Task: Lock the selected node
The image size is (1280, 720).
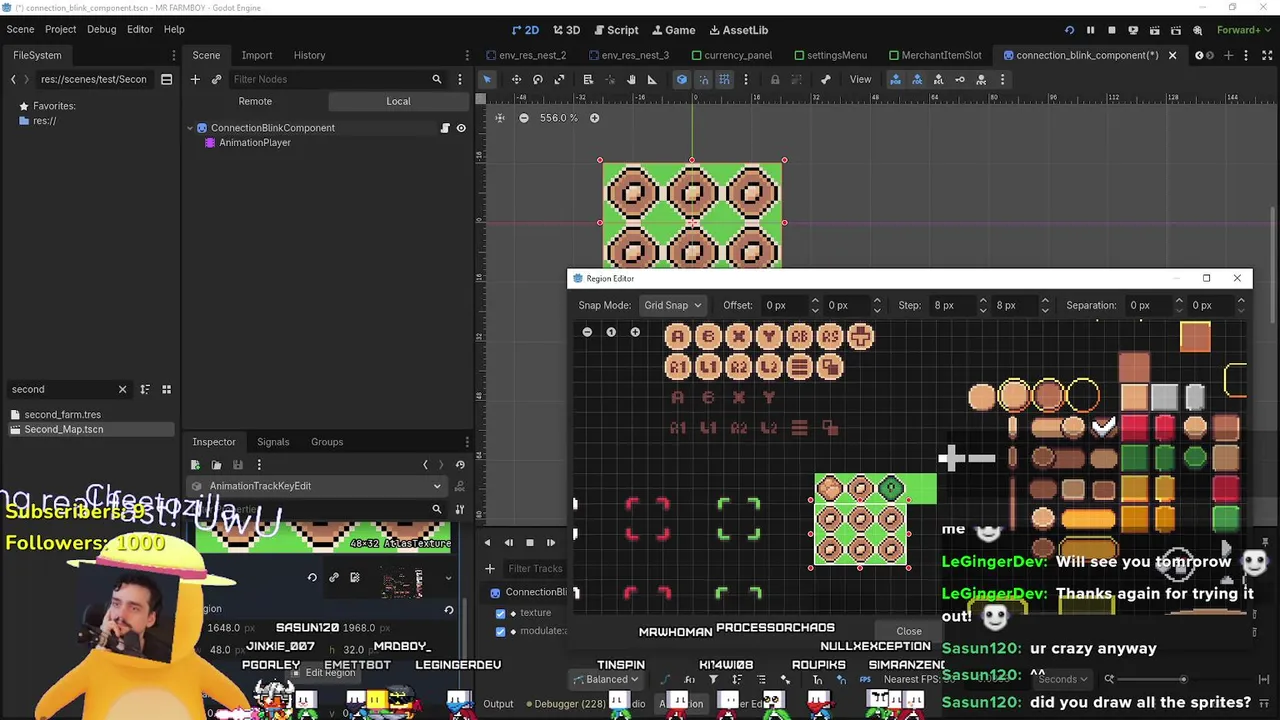Action: coord(774,79)
